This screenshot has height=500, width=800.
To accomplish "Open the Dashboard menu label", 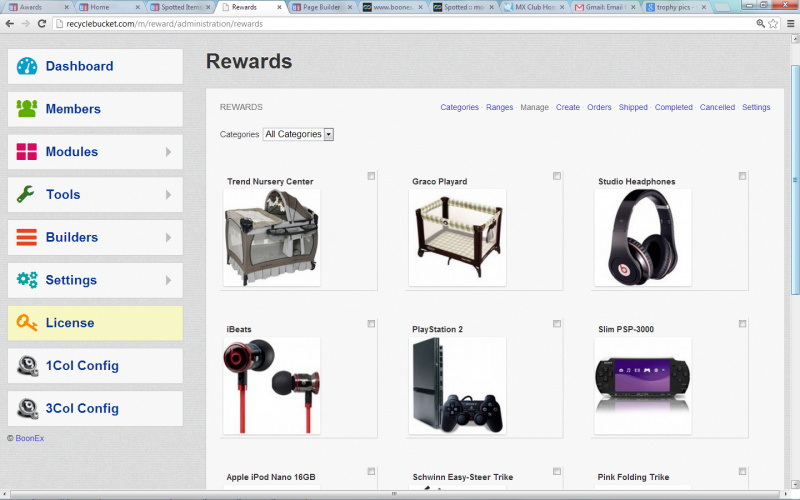I will pyautogui.click(x=80, y=66).
